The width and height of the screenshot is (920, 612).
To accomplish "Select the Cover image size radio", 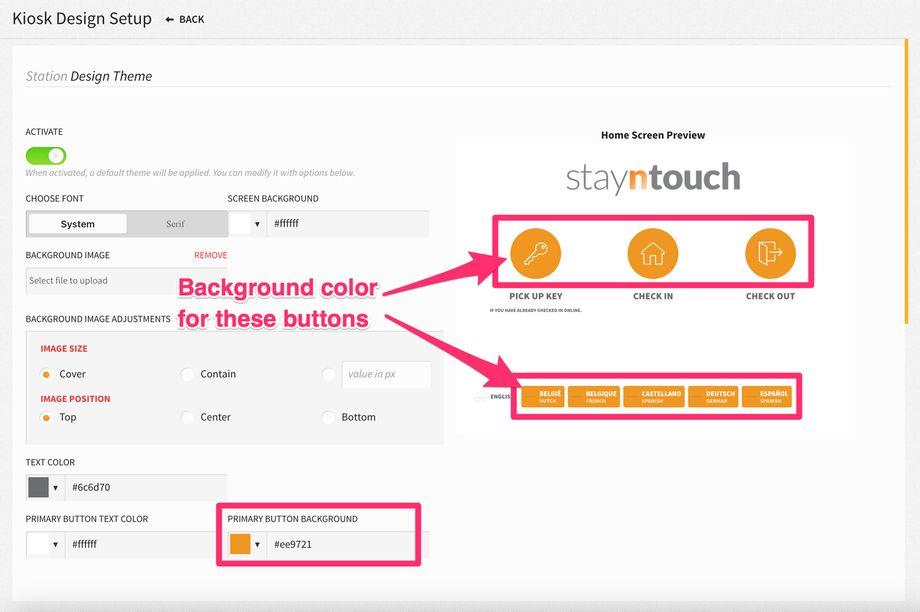I will pos(46,374).
